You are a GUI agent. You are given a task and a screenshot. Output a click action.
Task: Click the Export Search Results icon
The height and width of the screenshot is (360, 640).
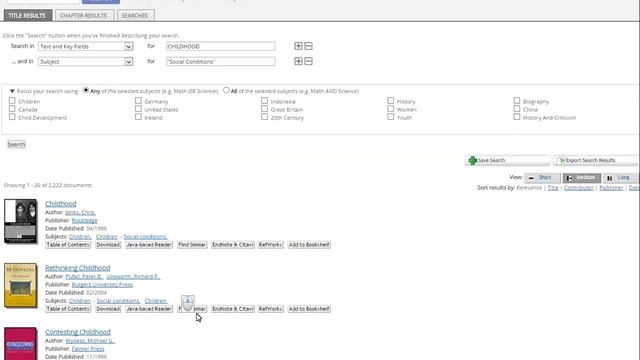tap(562, 160)
